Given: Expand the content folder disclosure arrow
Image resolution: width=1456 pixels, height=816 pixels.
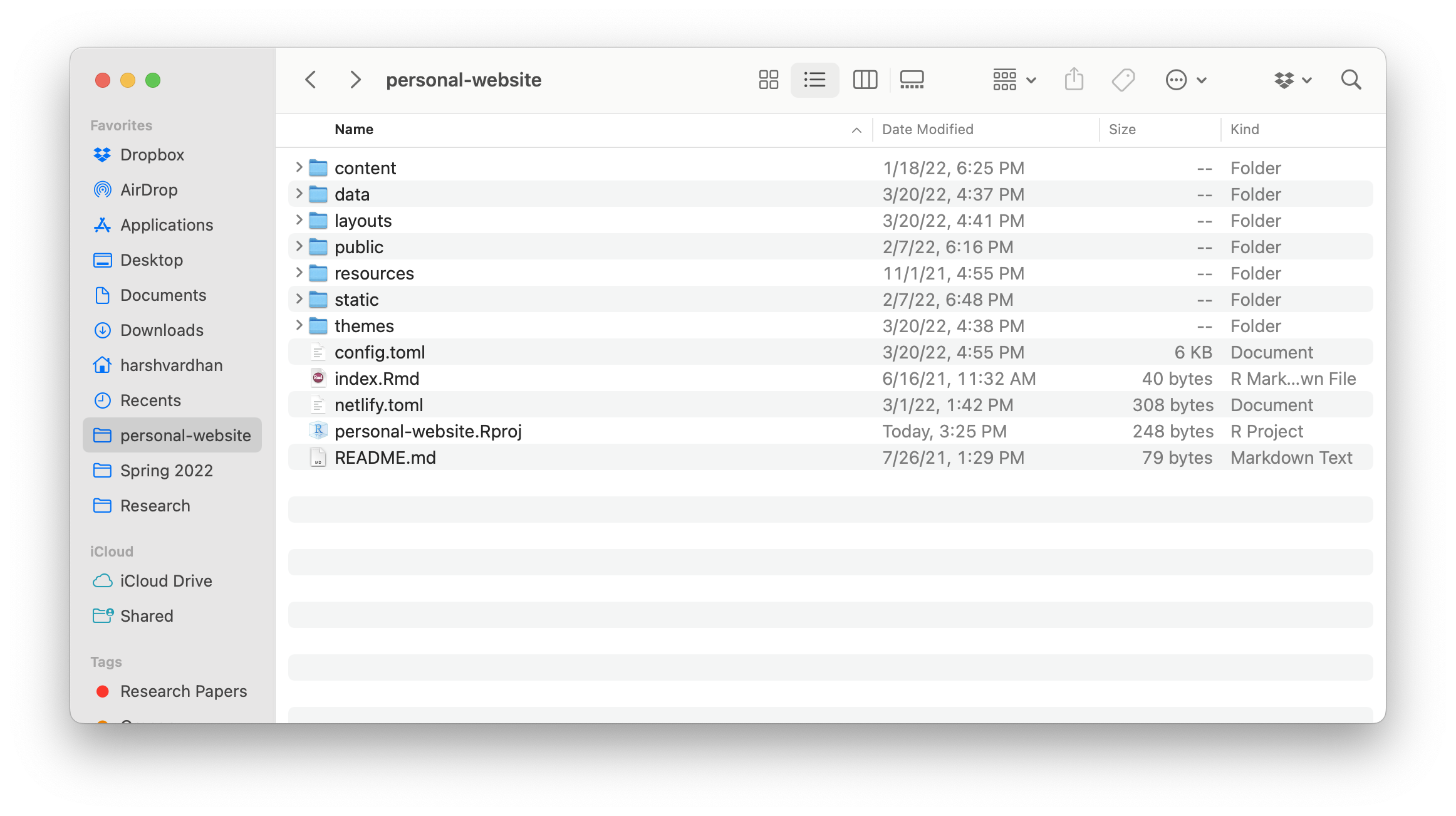Looking at the screenshot, I should tap(299, 167).
